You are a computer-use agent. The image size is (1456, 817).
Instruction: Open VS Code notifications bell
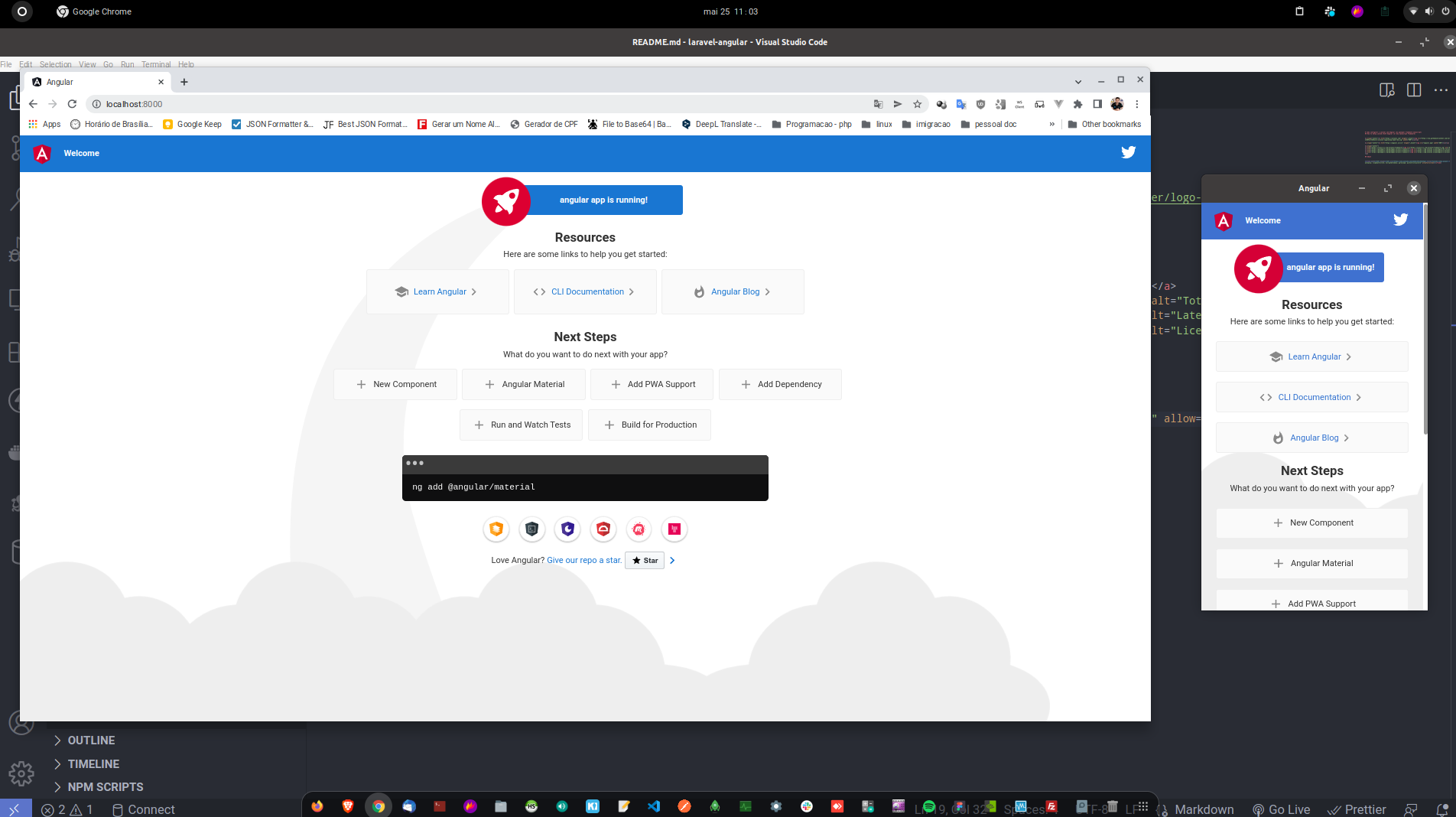pos(1442,809)
